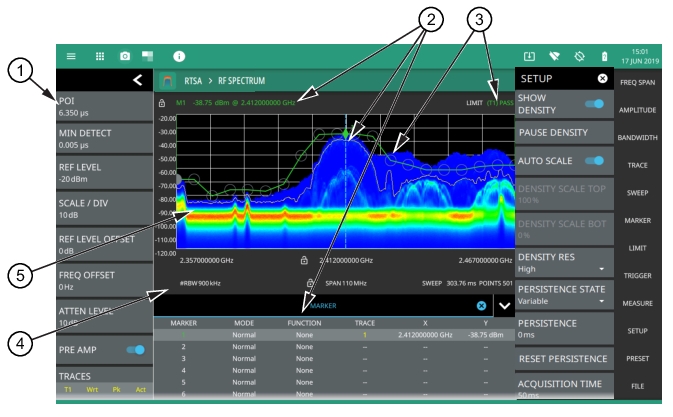This screenshot has height=417, width=673.
Task: Open the AMPLITUDE menu
Action: [x=638, y=109]
